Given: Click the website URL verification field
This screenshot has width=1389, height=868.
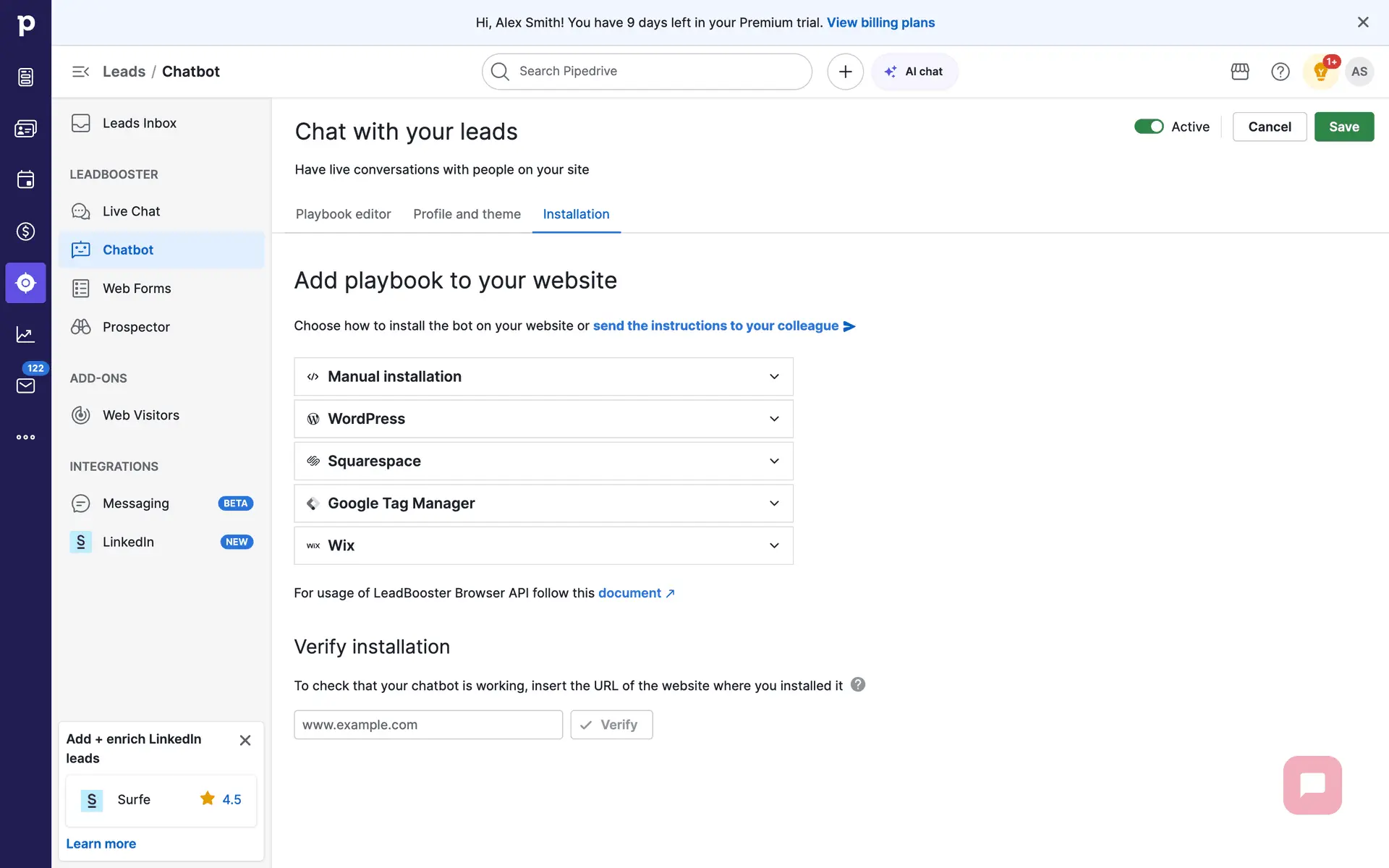Looking at the screenshot, I should click(x=428, y=725).
